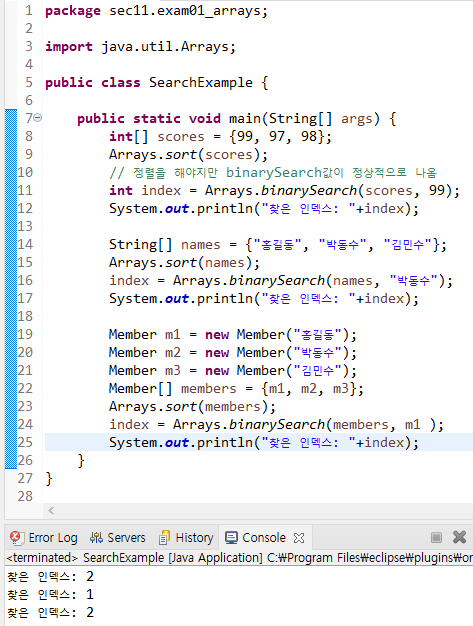
Task: Click the terminated SearchExample status line
Action: pos(239,557)
